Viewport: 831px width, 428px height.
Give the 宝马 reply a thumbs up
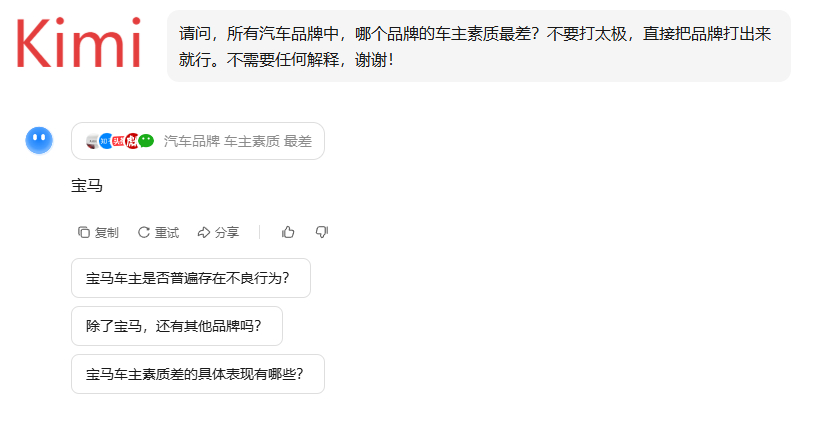(x=288, y=232)
